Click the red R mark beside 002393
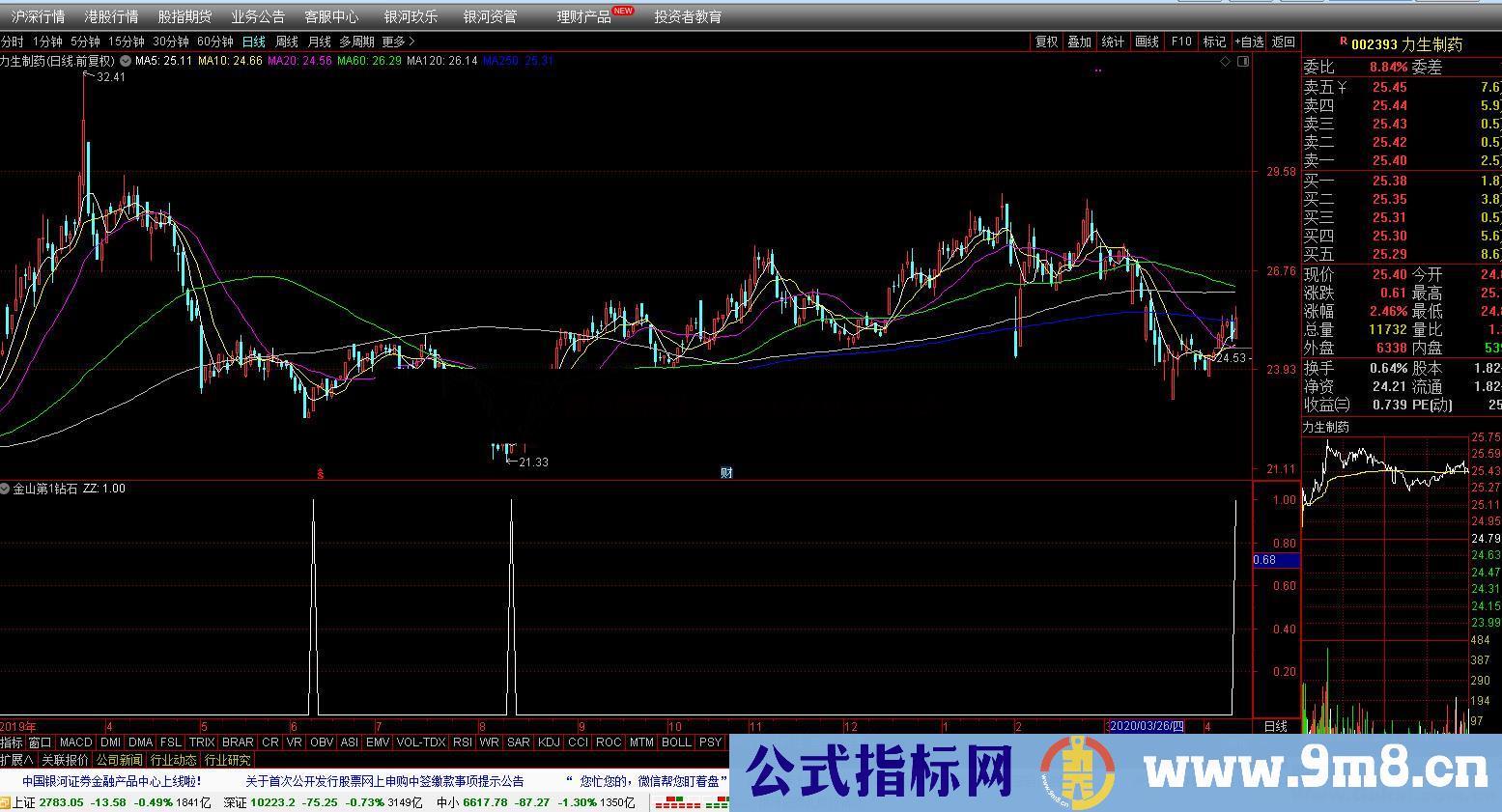 coord(1343,42)
